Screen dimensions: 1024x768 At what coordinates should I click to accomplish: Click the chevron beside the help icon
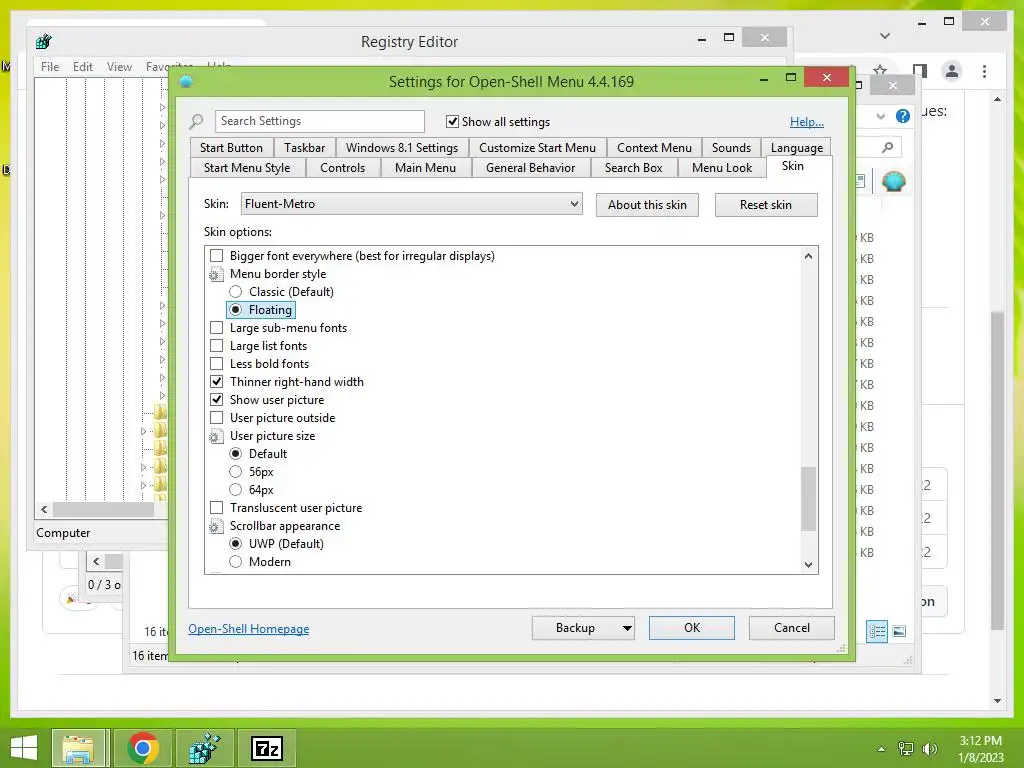tap(880, 116)
